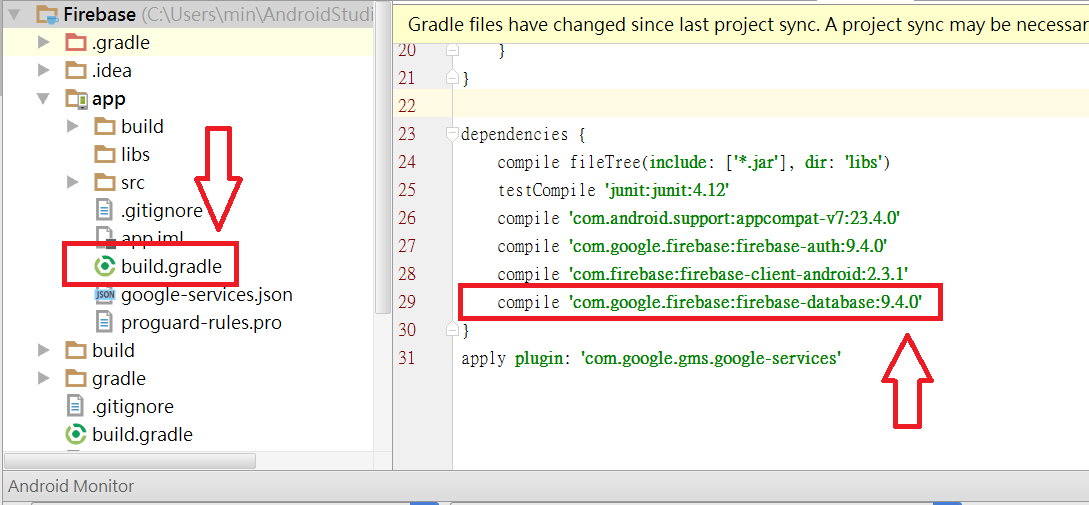This screenshot has width=1089, height=505.
Task: Expand the src folder arrow
Action: click(72, 183)
